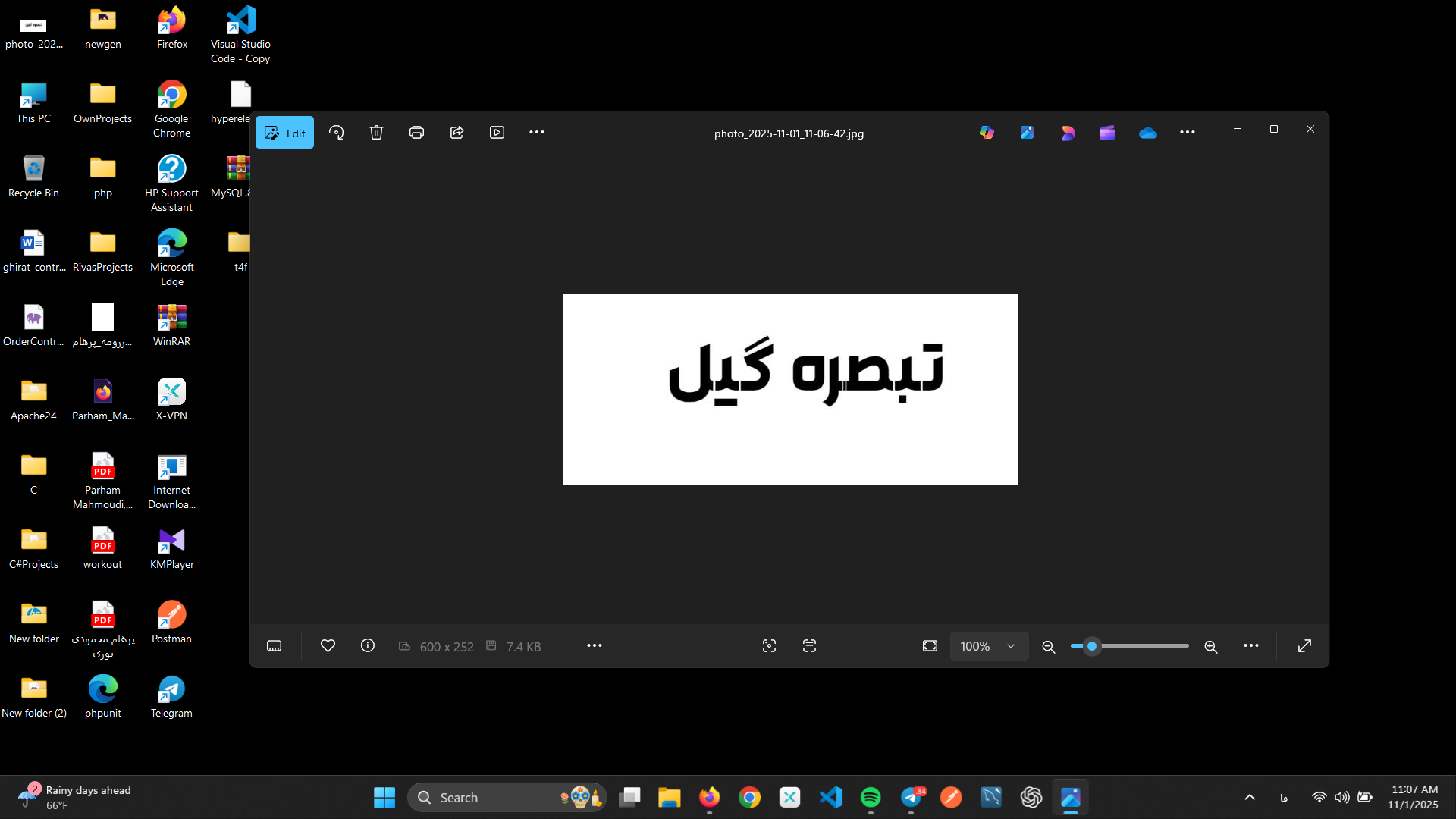Click the Edit image button

284,133
